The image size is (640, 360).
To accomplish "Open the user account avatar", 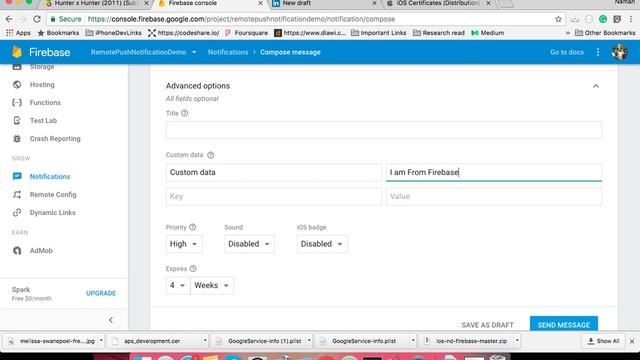I will tap(620, 52).
